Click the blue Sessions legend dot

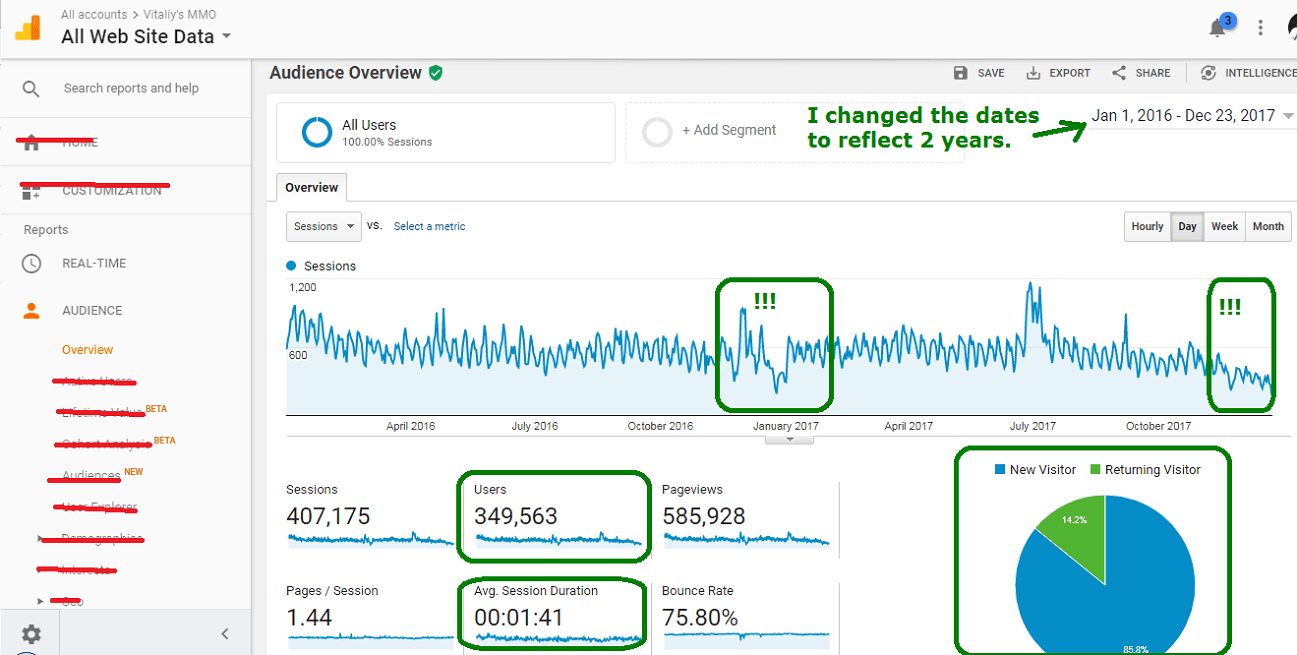click(x=291, y=266)
